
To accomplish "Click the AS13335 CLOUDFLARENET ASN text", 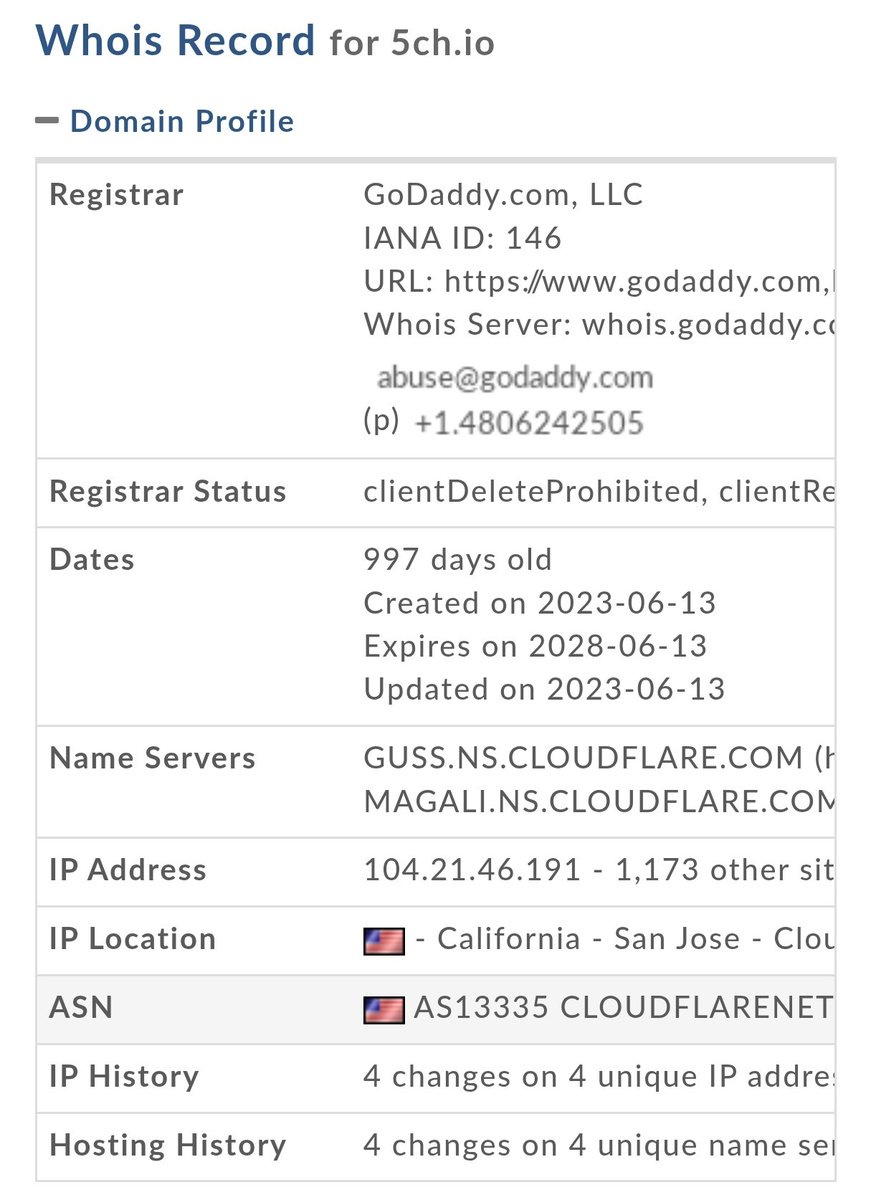I will [x=621, y=1008].
